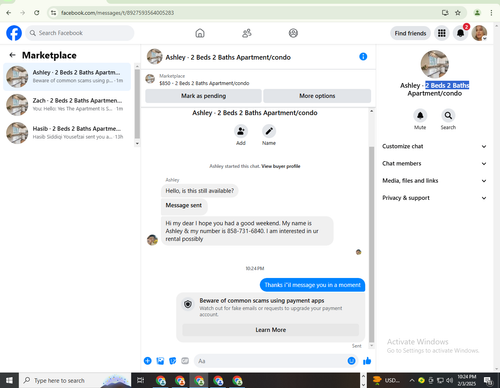Click Mark as pending button
This screenshot has height=388, width=500.
[x=203, y=96]
